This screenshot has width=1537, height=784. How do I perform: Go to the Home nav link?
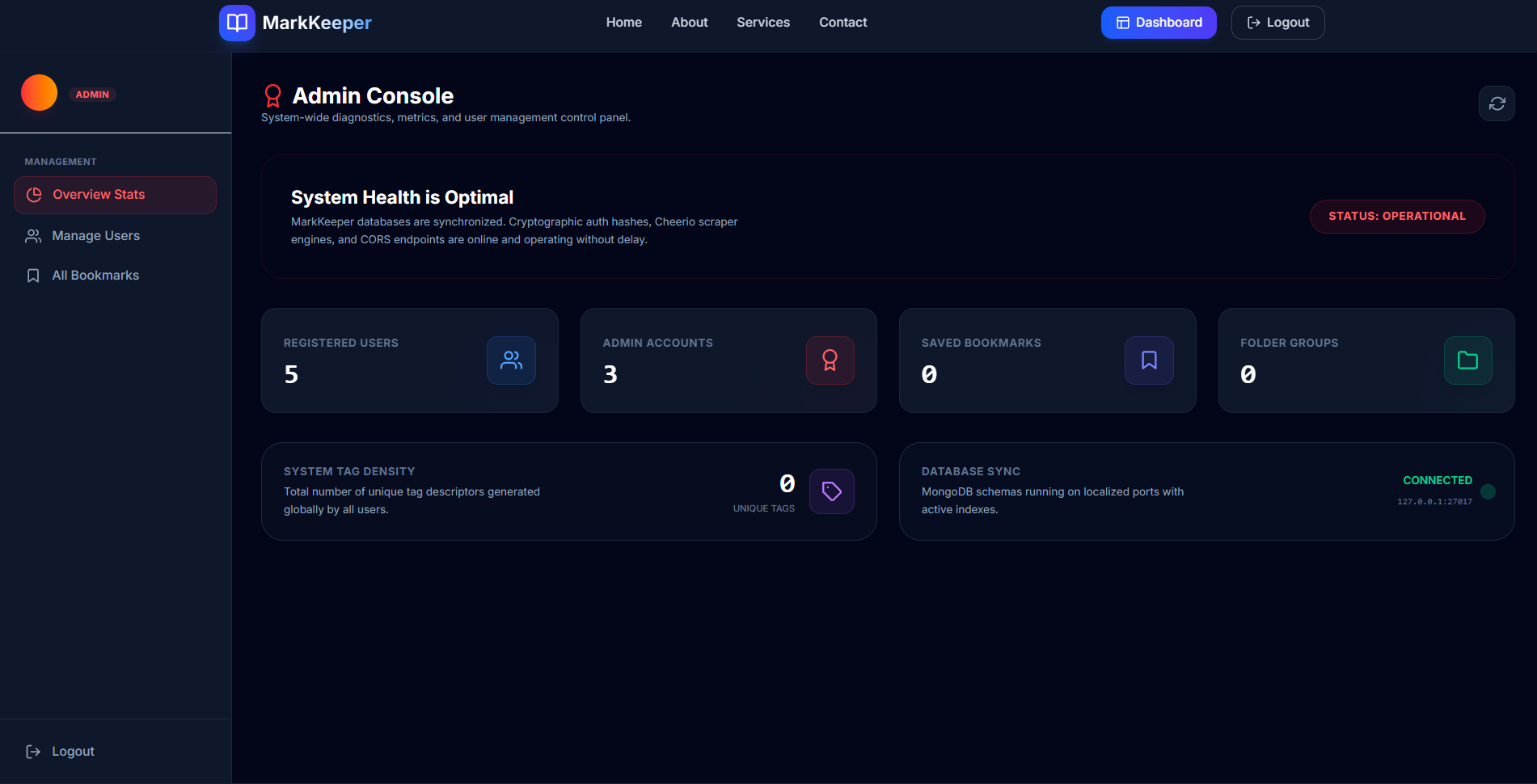tap(624, 23)
